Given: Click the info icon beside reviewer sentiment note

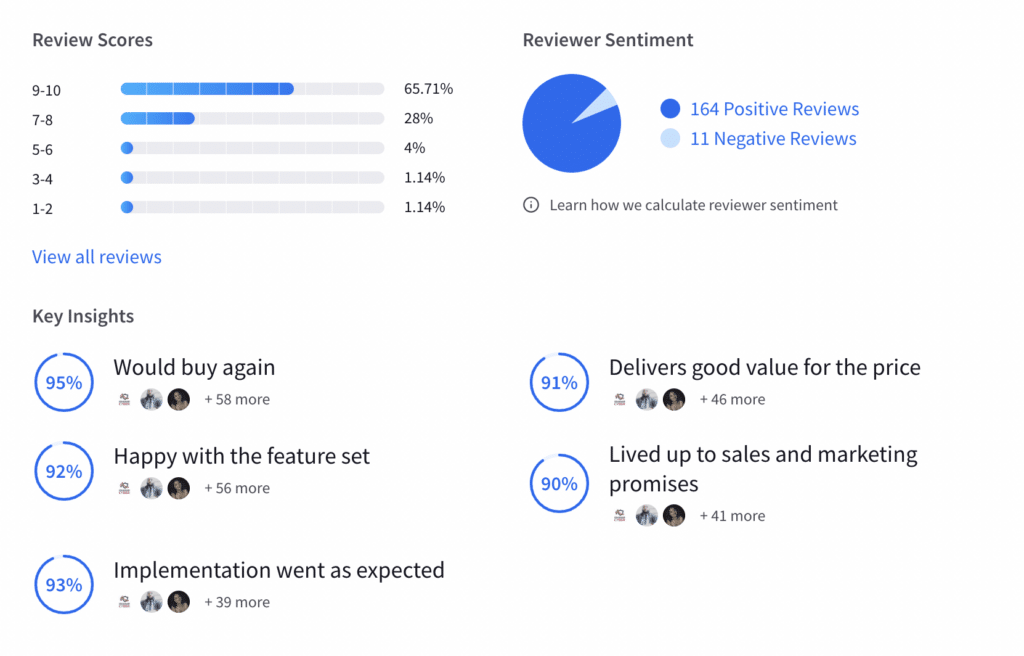Looking at the screenshot, I should coord(531,205).
